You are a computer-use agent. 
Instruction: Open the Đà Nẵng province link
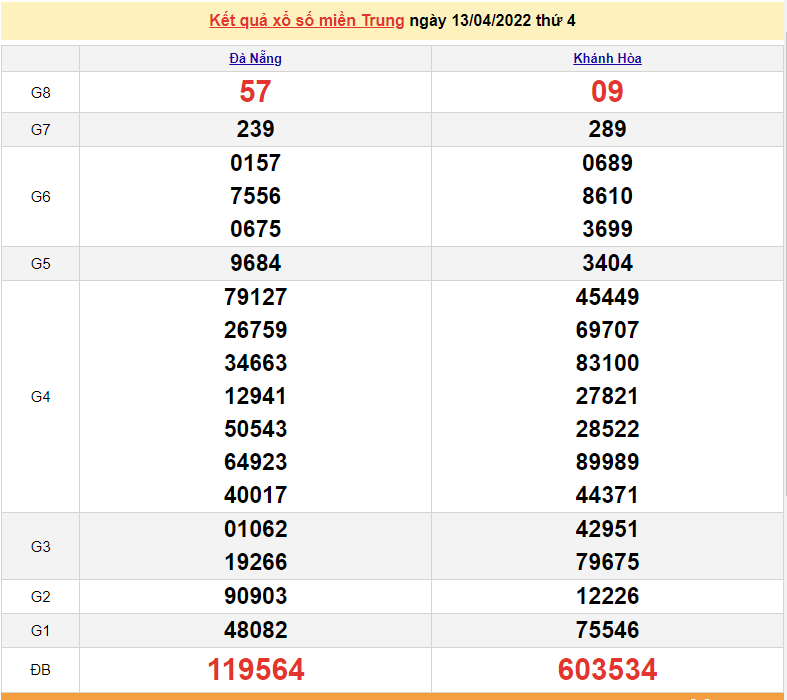255,58
